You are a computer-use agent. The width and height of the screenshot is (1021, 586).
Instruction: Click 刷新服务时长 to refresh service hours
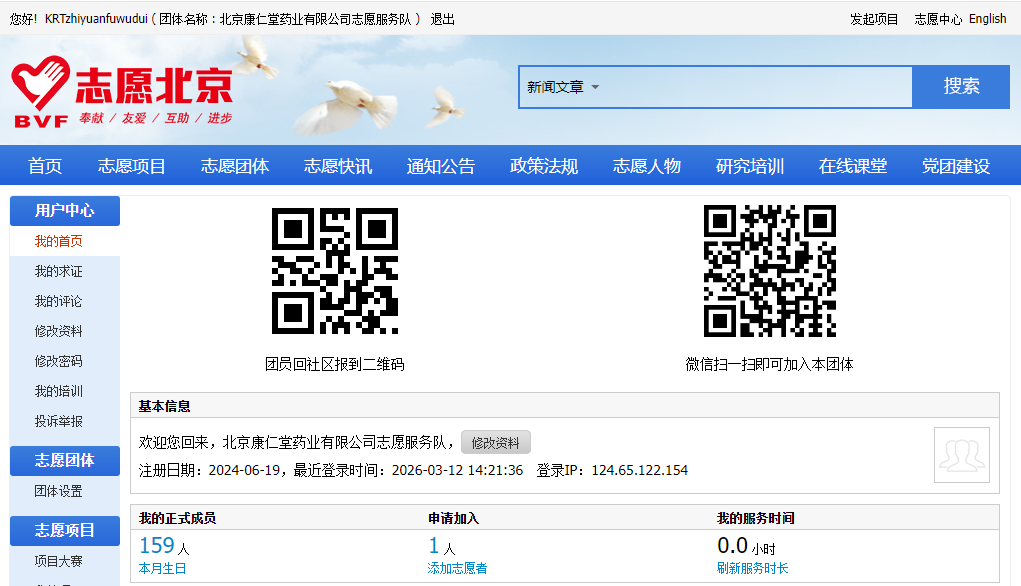[x=752, y=568]
